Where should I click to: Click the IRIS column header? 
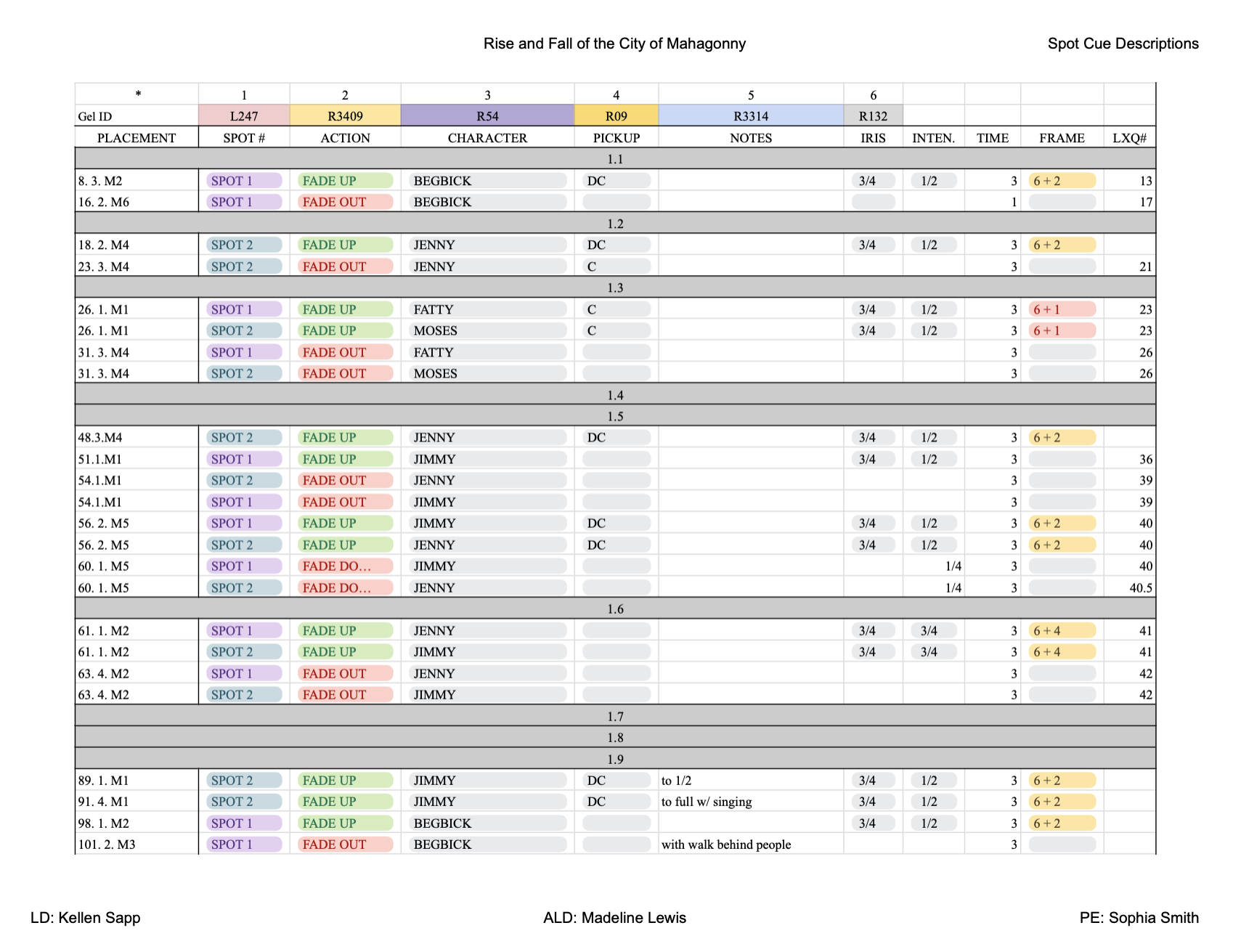pos(873,138)
